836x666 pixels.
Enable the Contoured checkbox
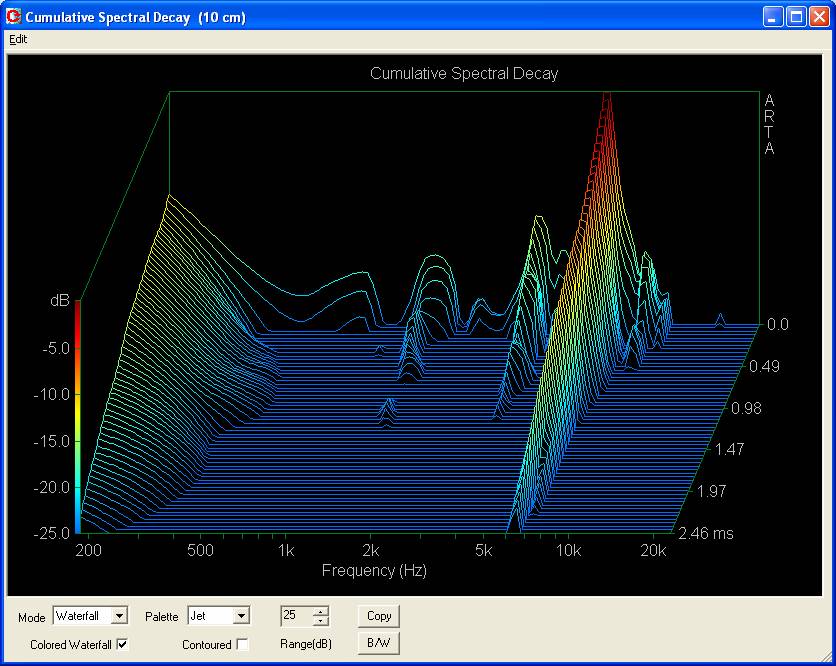click(x=242, y=645)
